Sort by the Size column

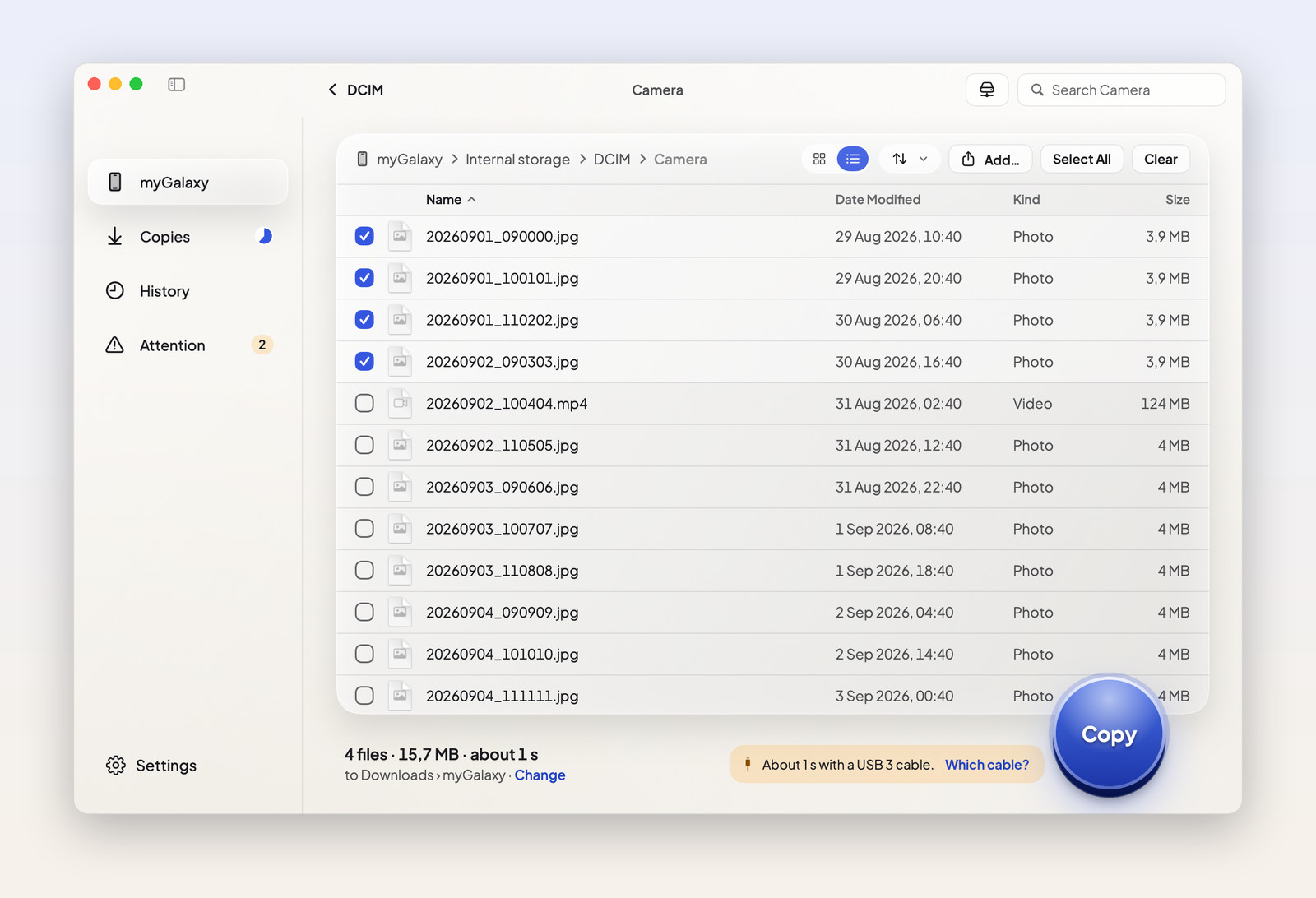coord(1177,200)
